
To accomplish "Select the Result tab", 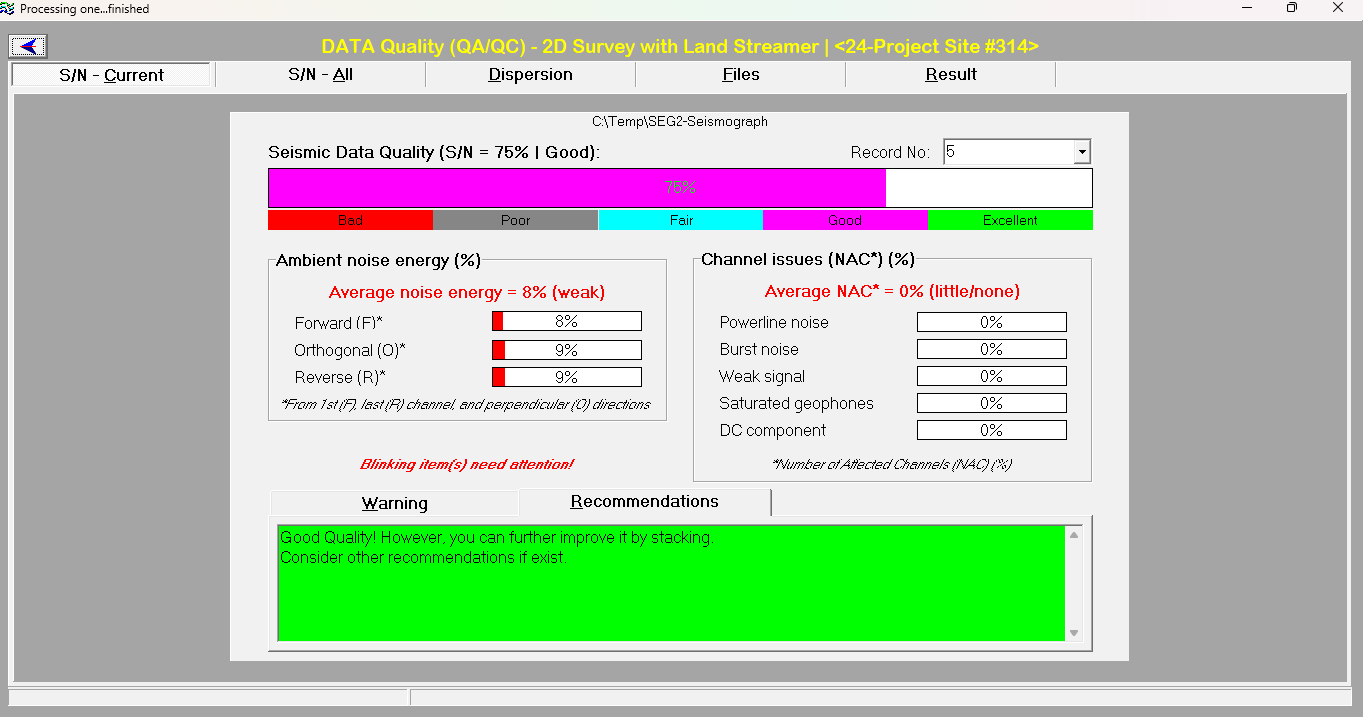I will coord(950,75).
